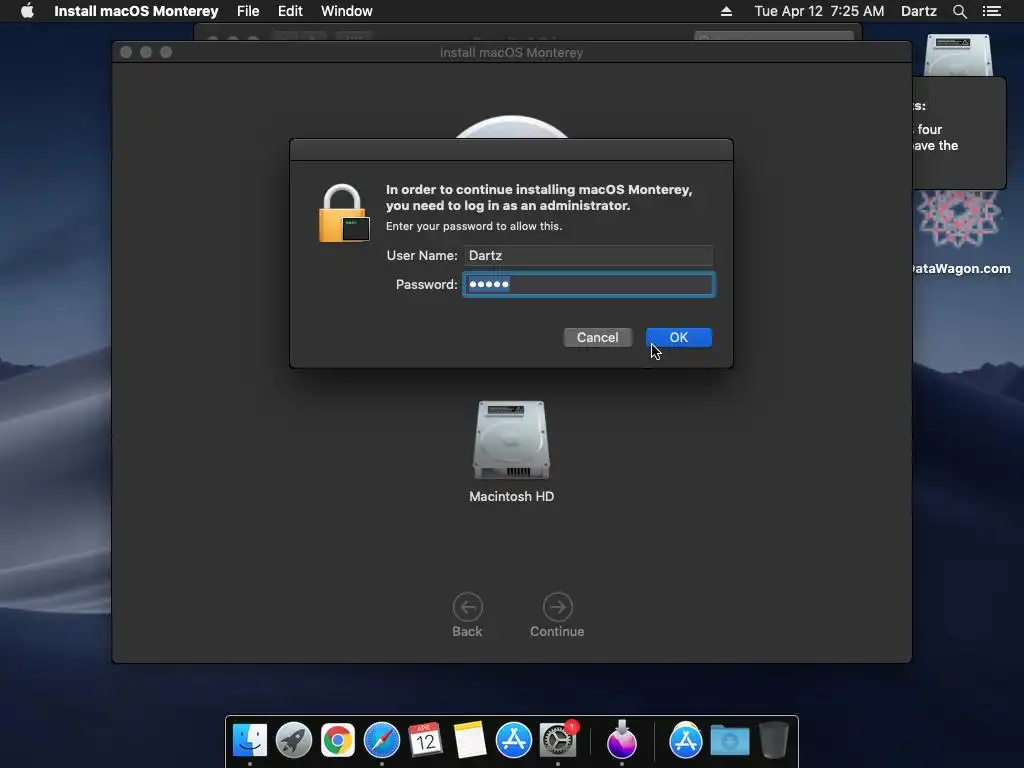
Task: Open System Preferences with update badge
Action: pos(558,739)
